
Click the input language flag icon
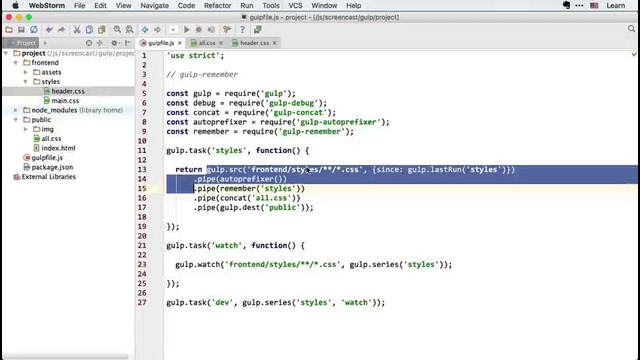pos(594,5)
